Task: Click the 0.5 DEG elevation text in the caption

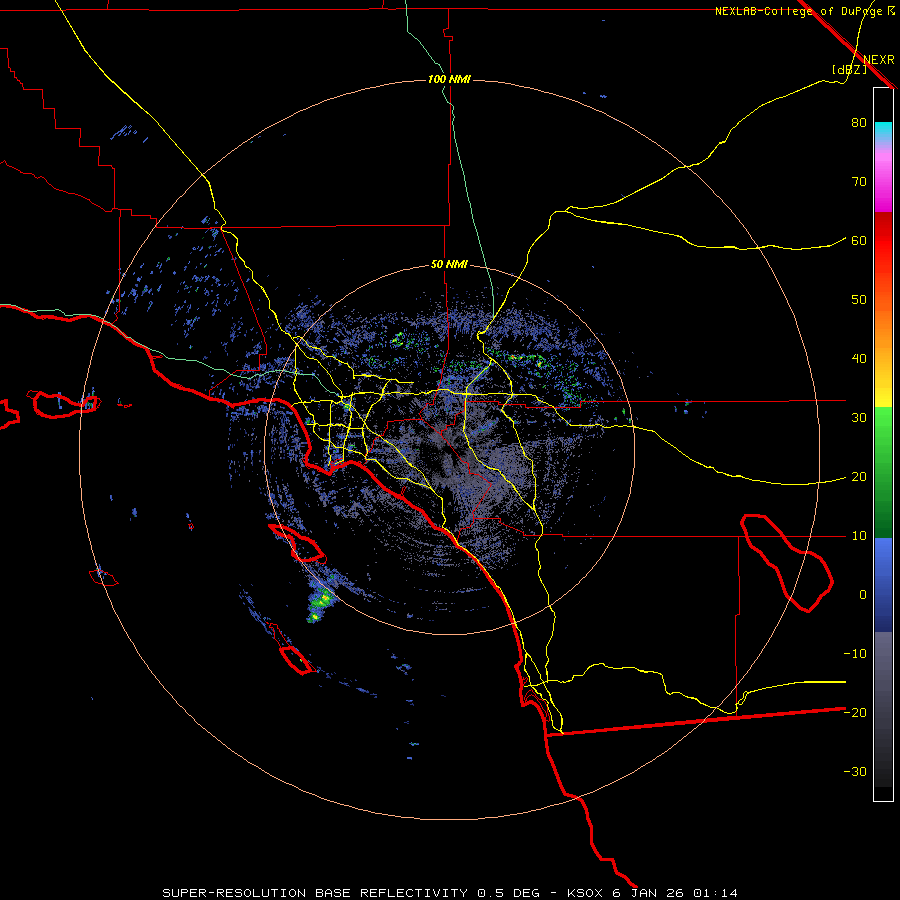Action: pyautogui.click(x=509, y=893)
